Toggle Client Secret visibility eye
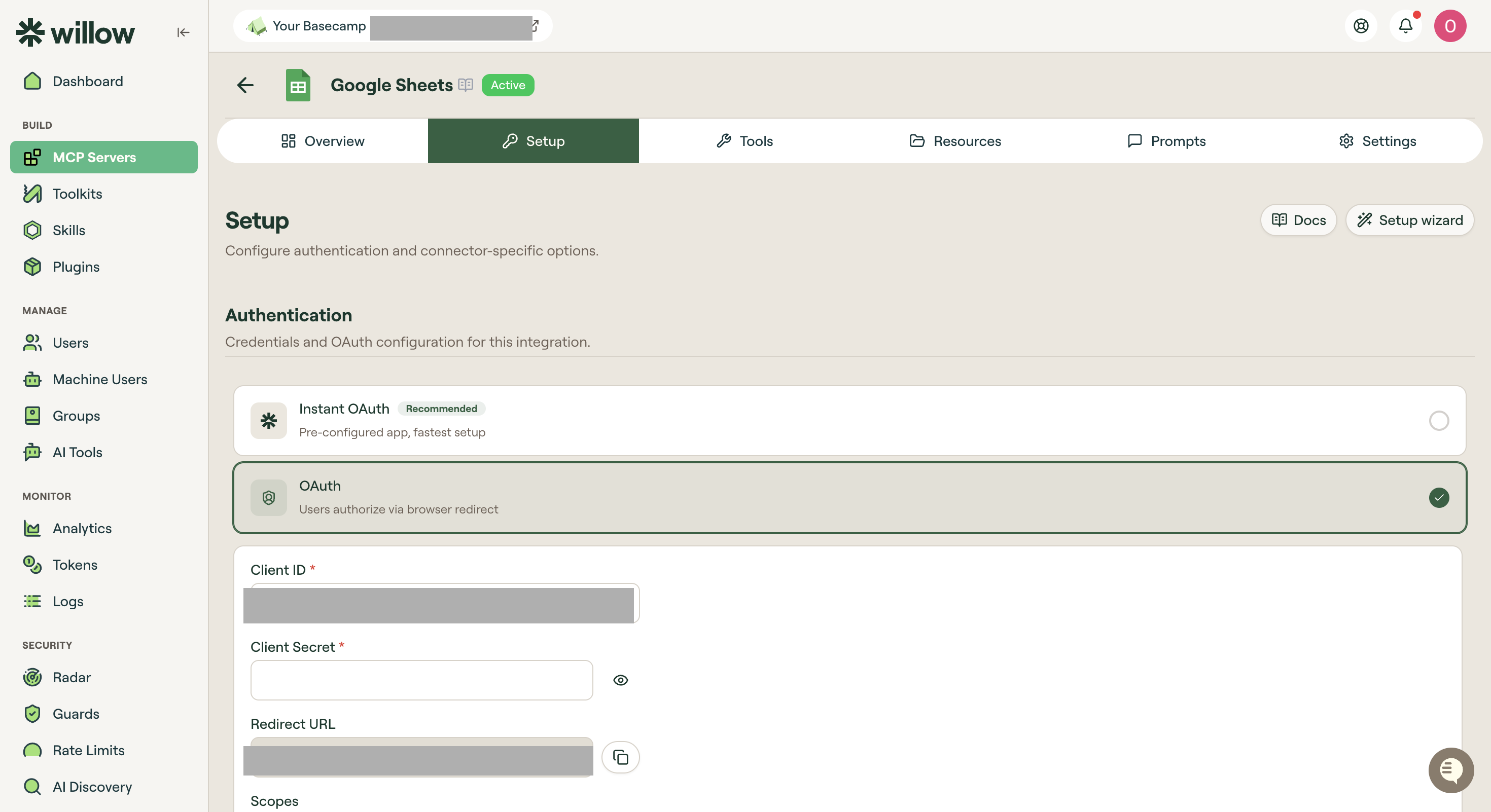The height and width of the screenshot is (812, 1491). pos(620,680)
